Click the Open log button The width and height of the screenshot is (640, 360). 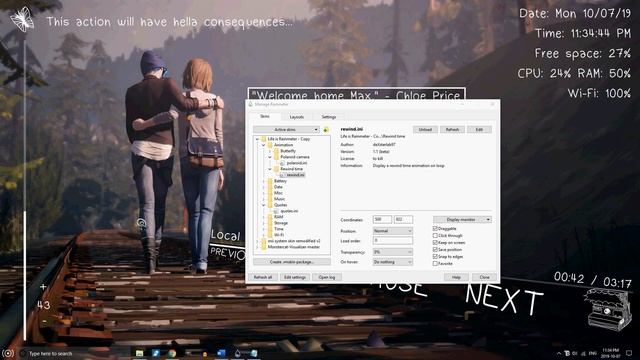[327, 277]
